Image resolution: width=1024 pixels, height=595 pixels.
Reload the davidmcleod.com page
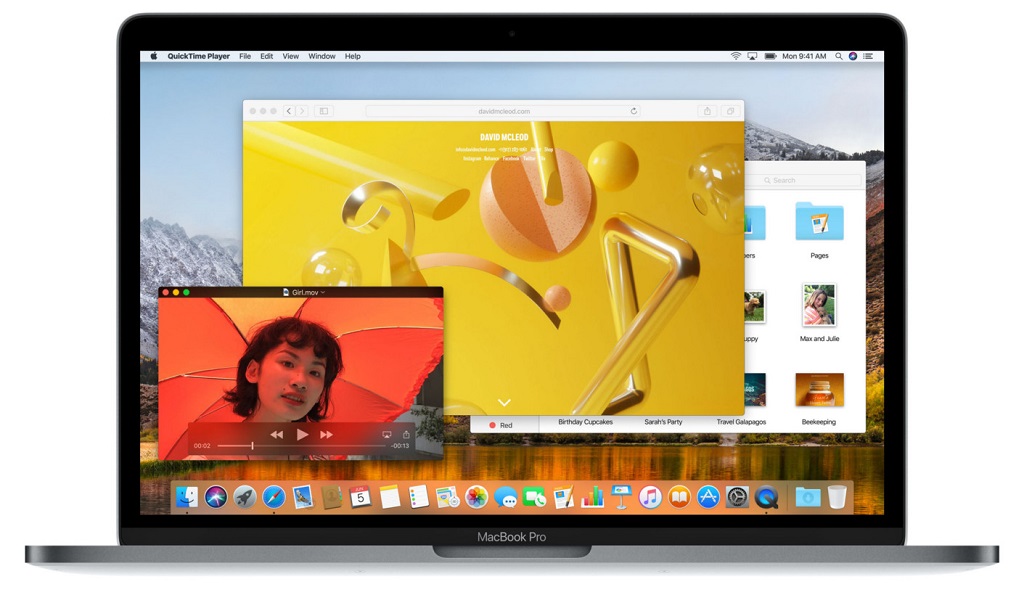click(634, 111)
